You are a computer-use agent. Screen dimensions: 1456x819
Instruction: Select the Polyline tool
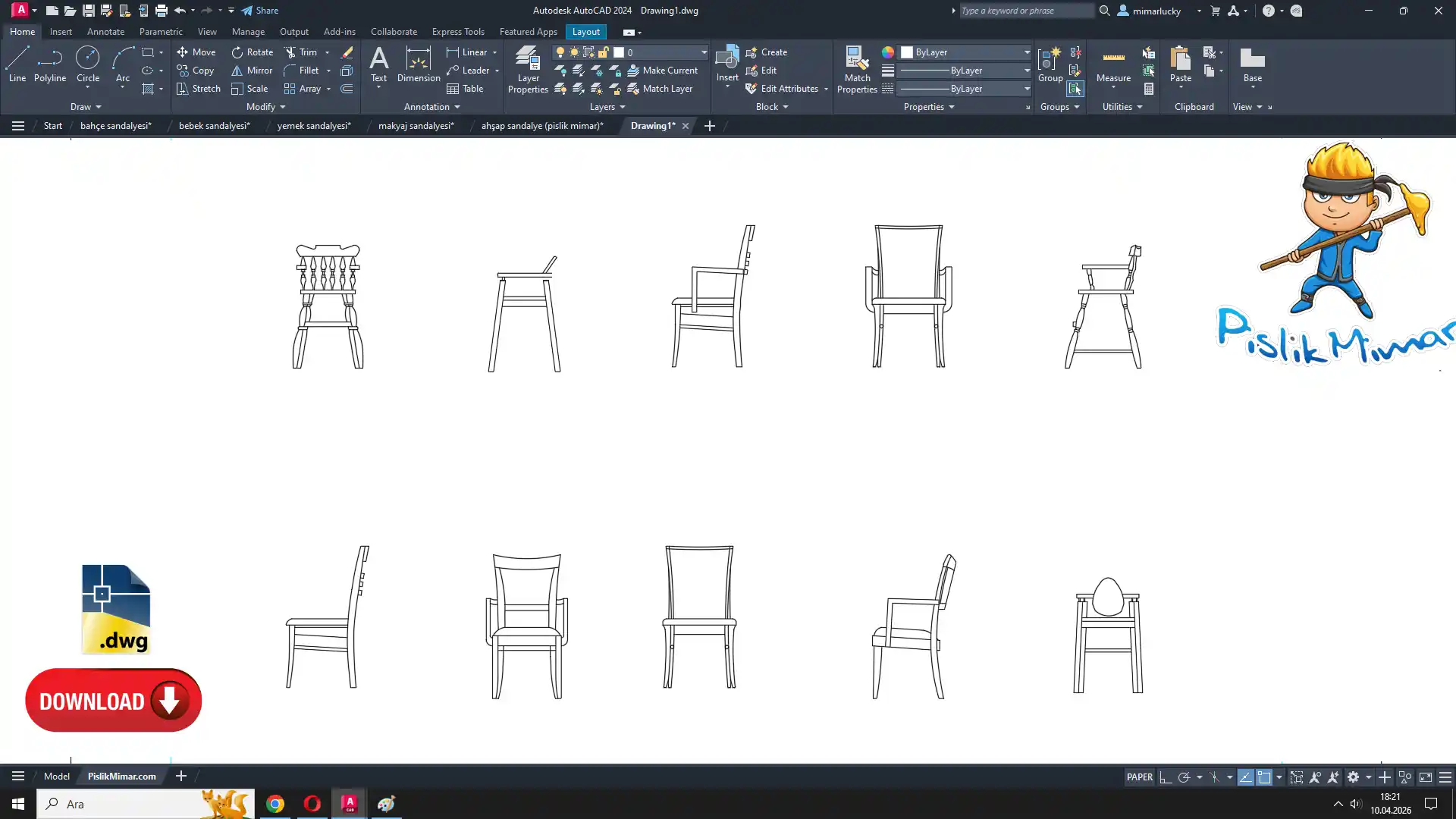50,64
